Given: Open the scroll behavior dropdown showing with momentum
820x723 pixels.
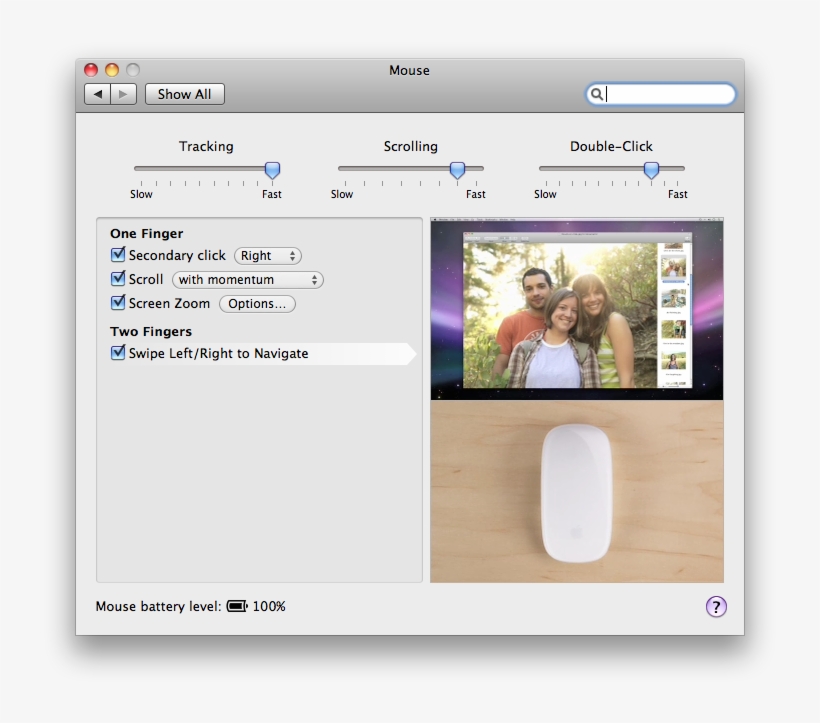Looking at the screenshot, I should tap(247, 279).
